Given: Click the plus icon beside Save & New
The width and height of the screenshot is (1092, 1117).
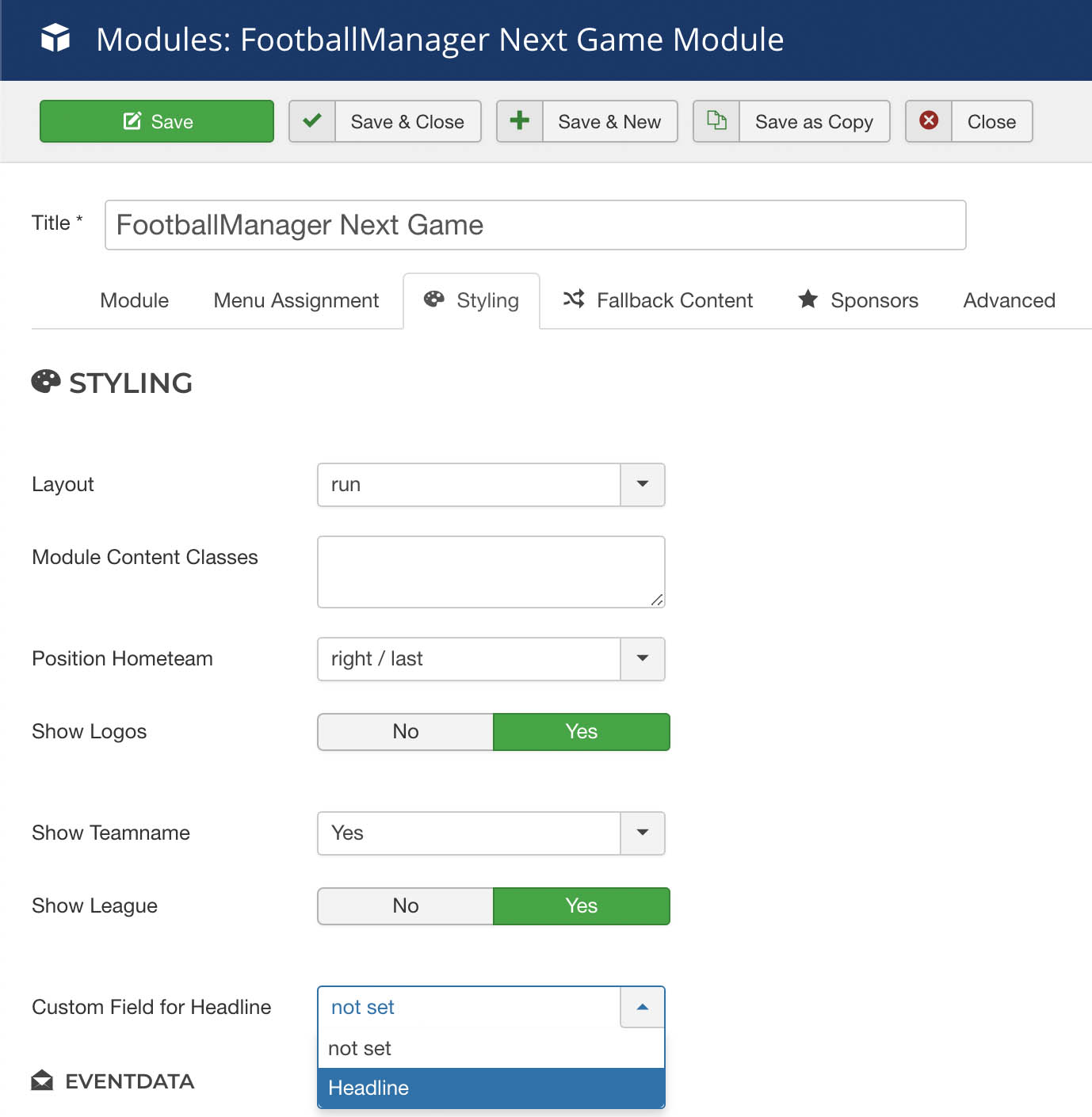Looking at the screenshot, I should 520,121.
